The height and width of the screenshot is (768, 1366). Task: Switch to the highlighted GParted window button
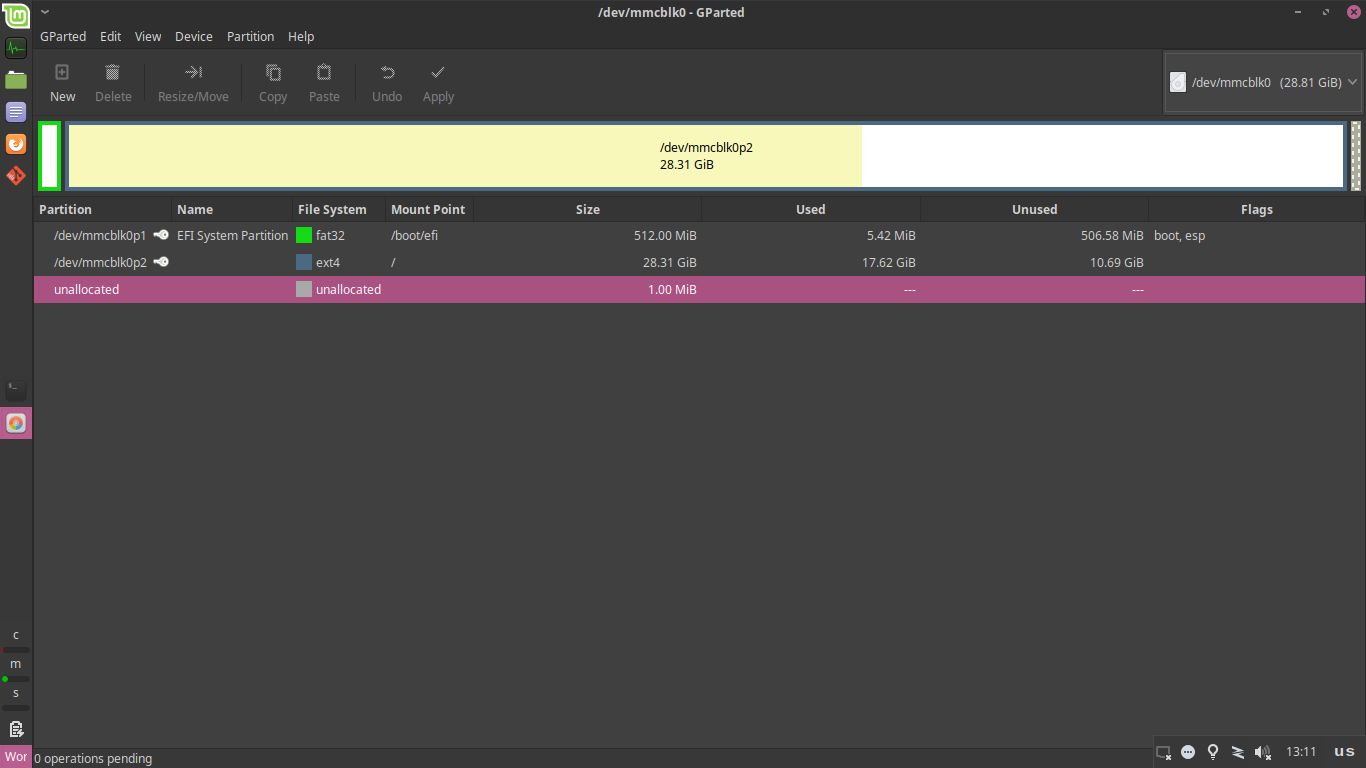pyautogui.click(x=16, y=423)
